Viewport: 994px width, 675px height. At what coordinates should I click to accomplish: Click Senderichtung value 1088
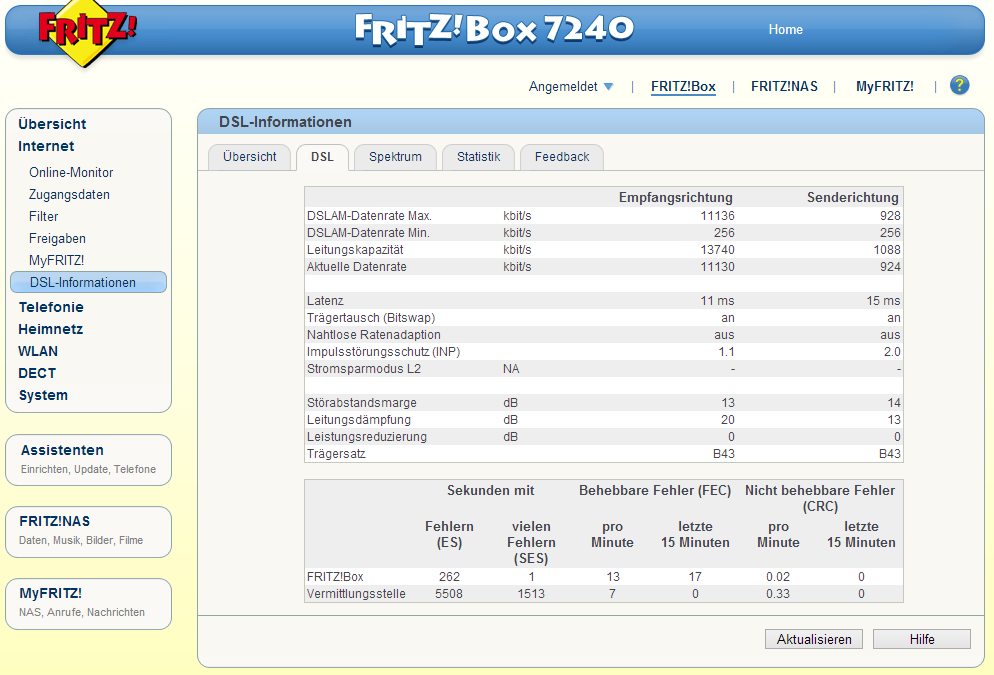coord(887,250)
